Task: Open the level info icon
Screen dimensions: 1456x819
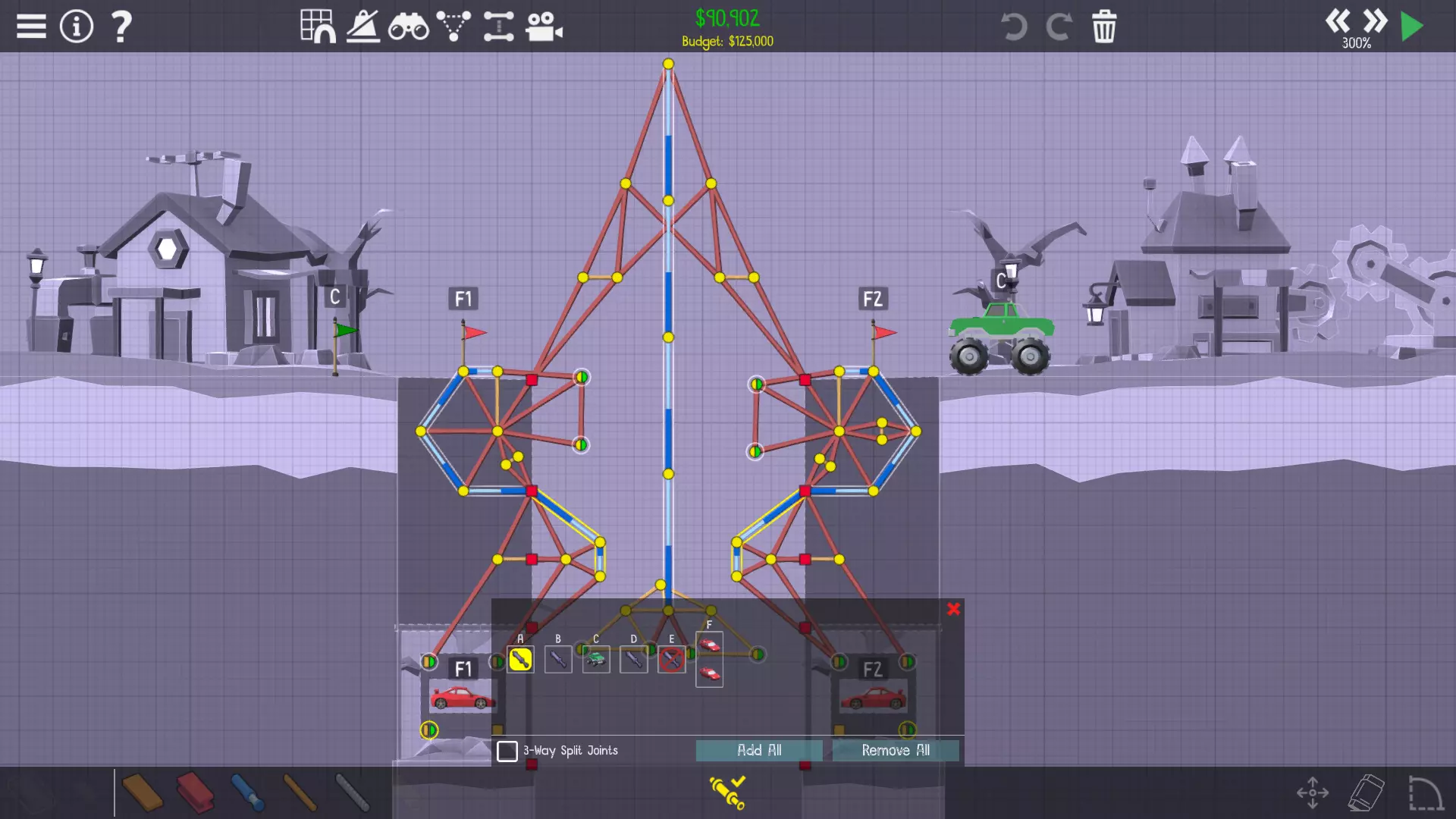Action: click(76, 27)
